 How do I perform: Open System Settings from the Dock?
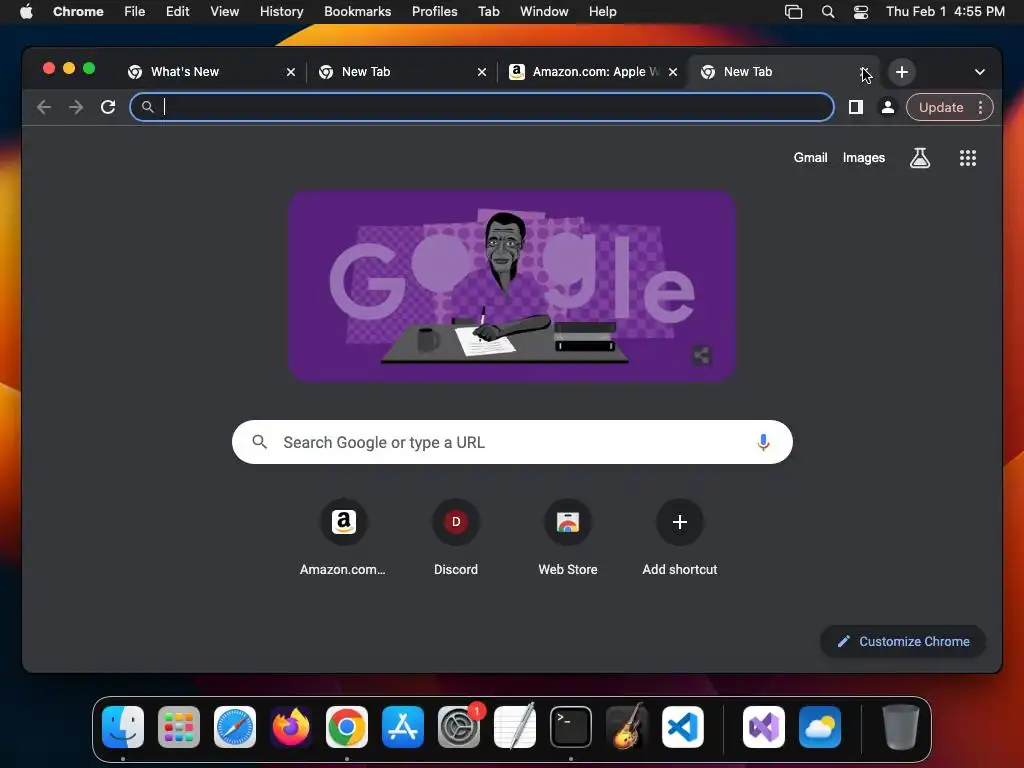point(458,727)
